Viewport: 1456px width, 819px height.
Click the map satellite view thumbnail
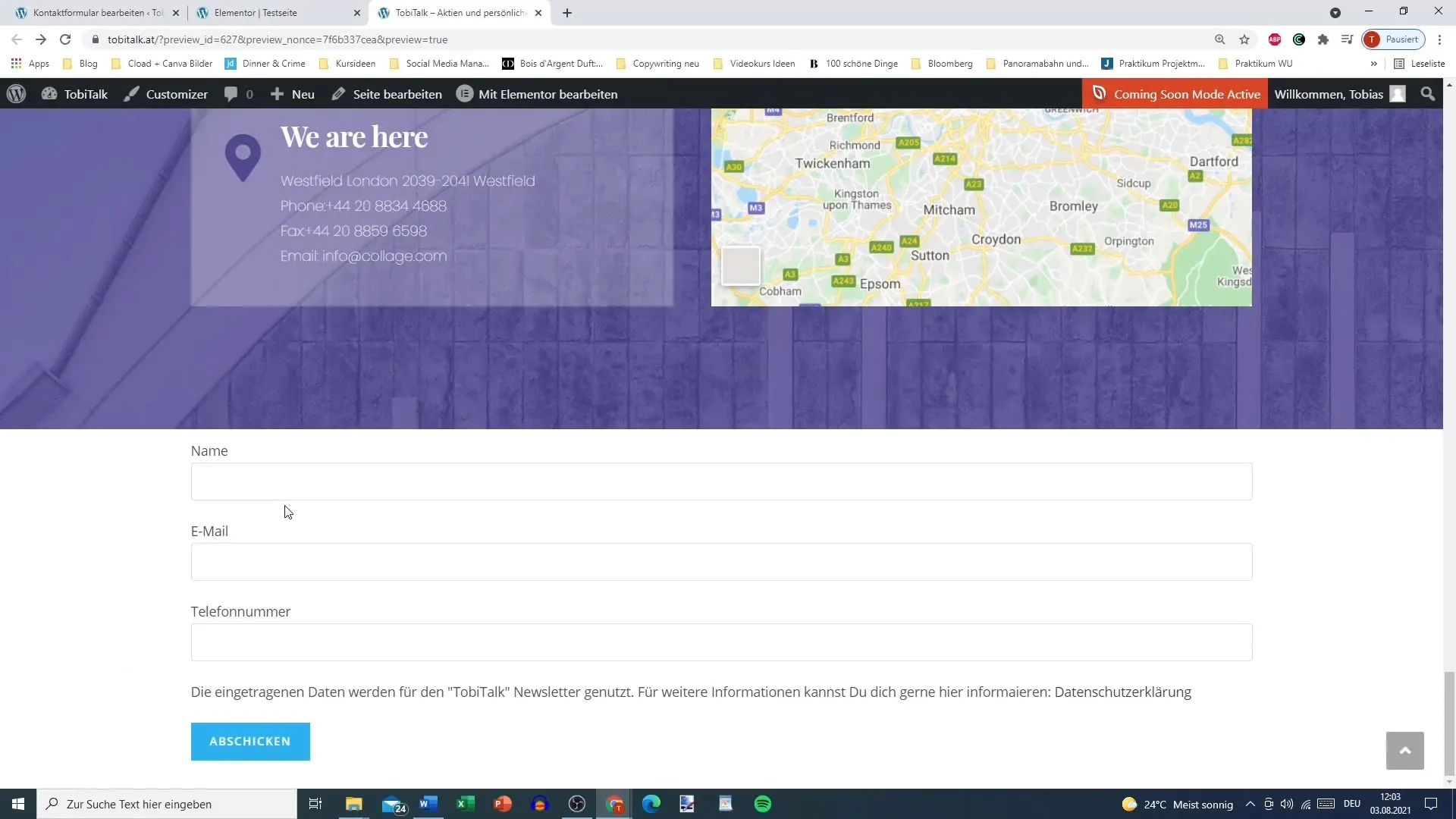click(x=740, y=265)
